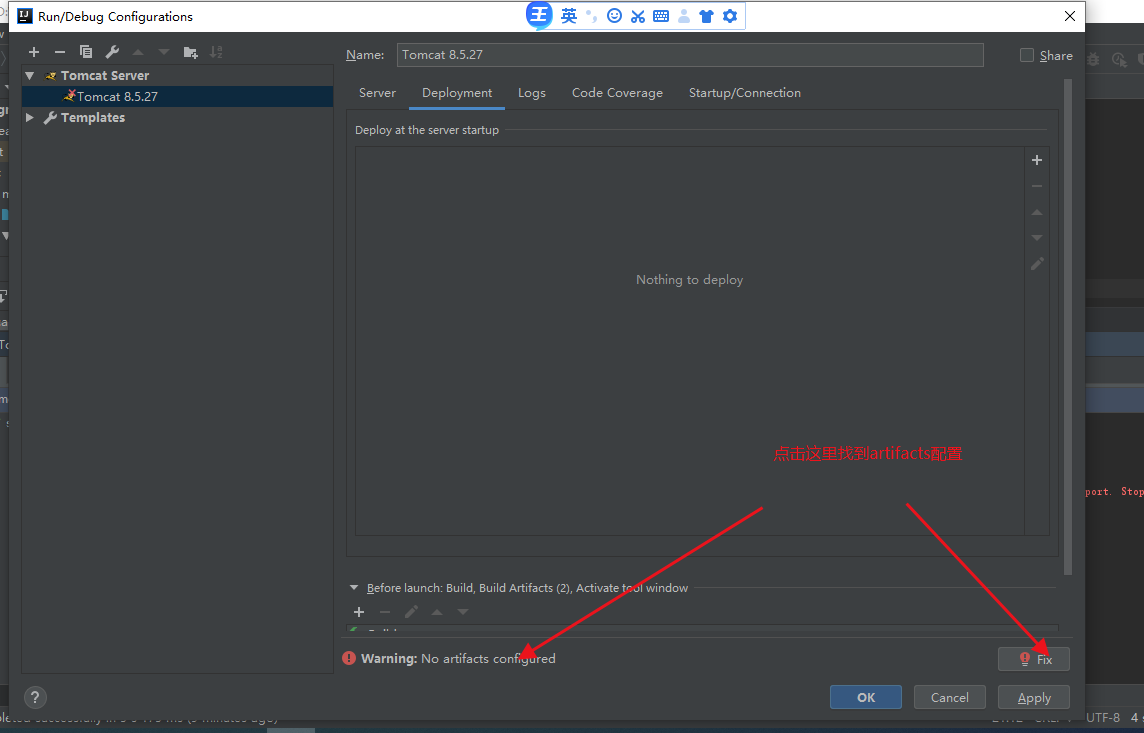1144x733 pixels.
Task: Edit deployment item with pencil icon
Action: coord(1037,263)
